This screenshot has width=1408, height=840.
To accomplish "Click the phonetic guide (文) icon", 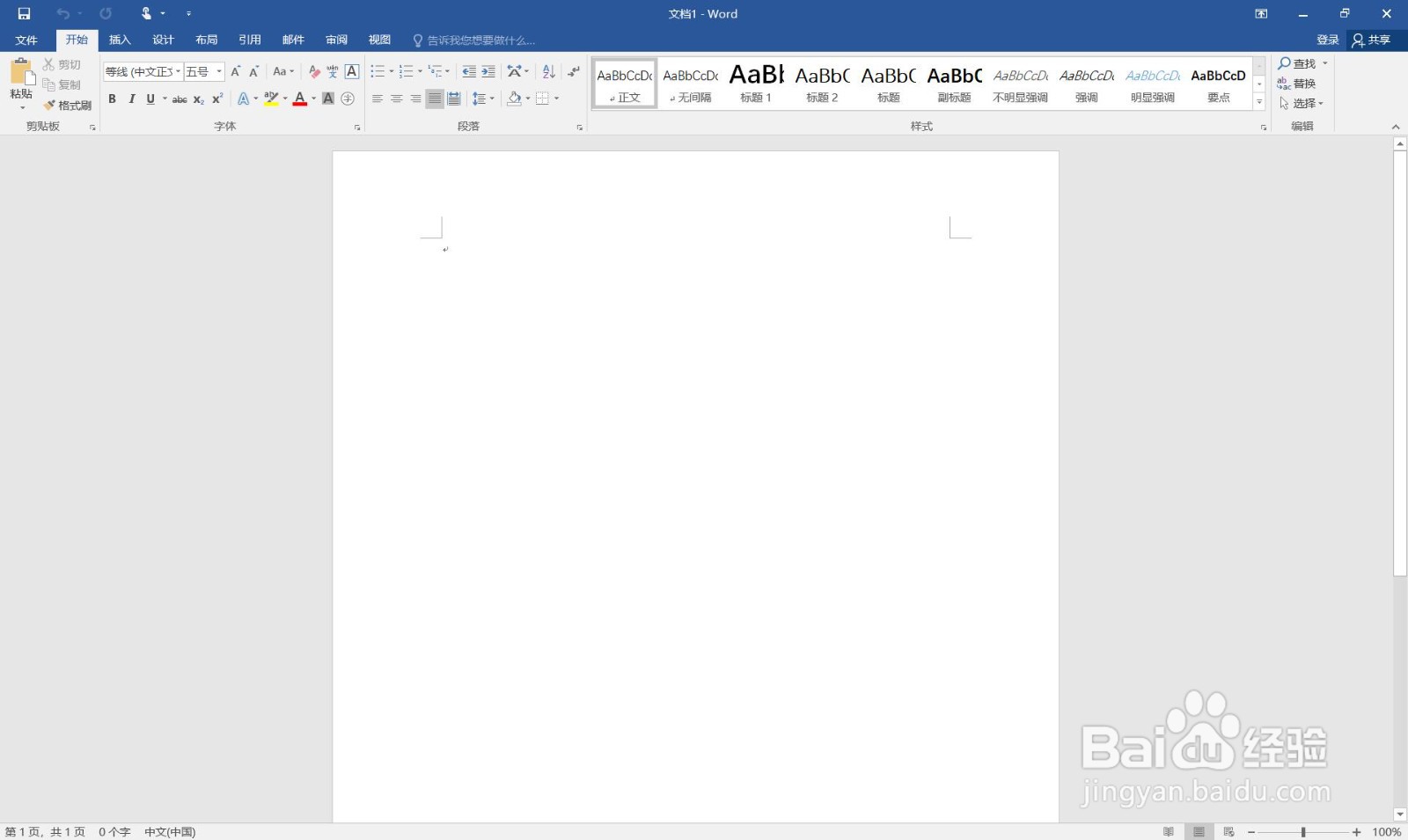I will click(x=333, y=71).
